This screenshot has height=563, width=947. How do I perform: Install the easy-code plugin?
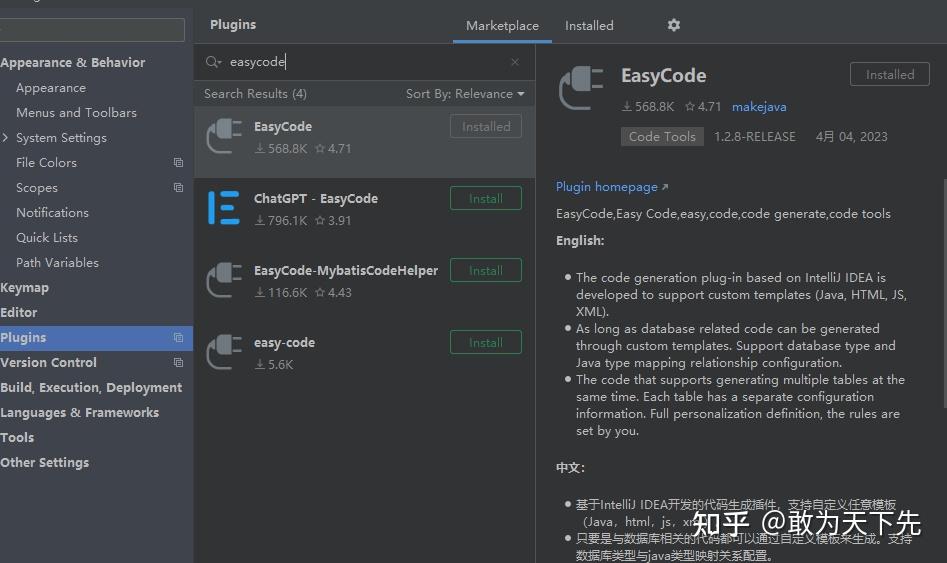coord(486,343)
